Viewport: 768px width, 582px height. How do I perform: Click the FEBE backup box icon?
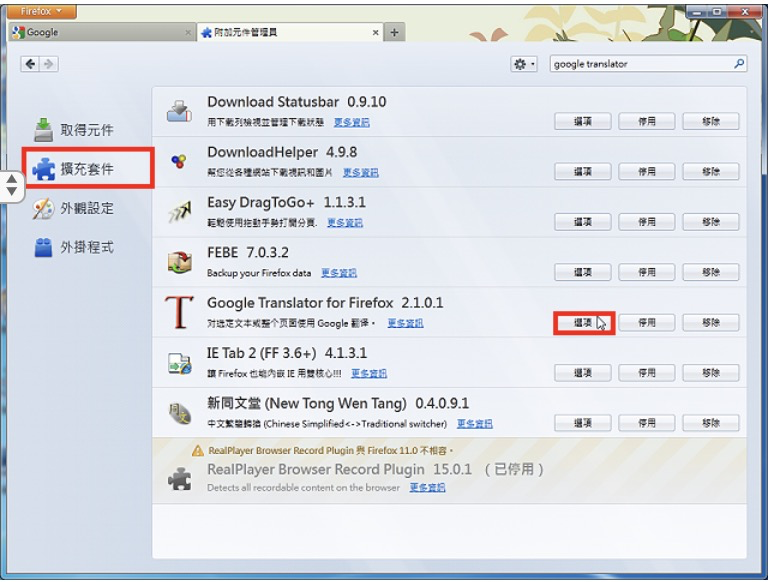[180, 262]
